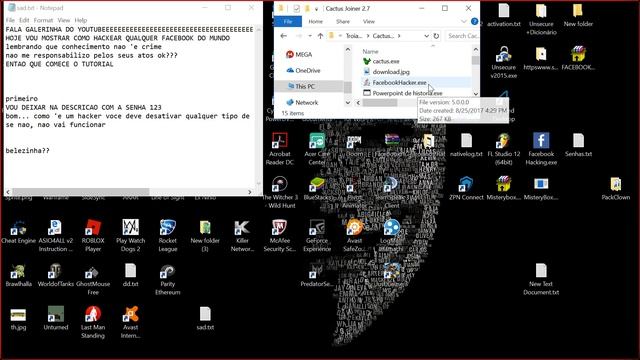Open Killer Network desktop icon
Image resolution: width=640 pixels, height=360 pixels.
click(x=242, y=236)
